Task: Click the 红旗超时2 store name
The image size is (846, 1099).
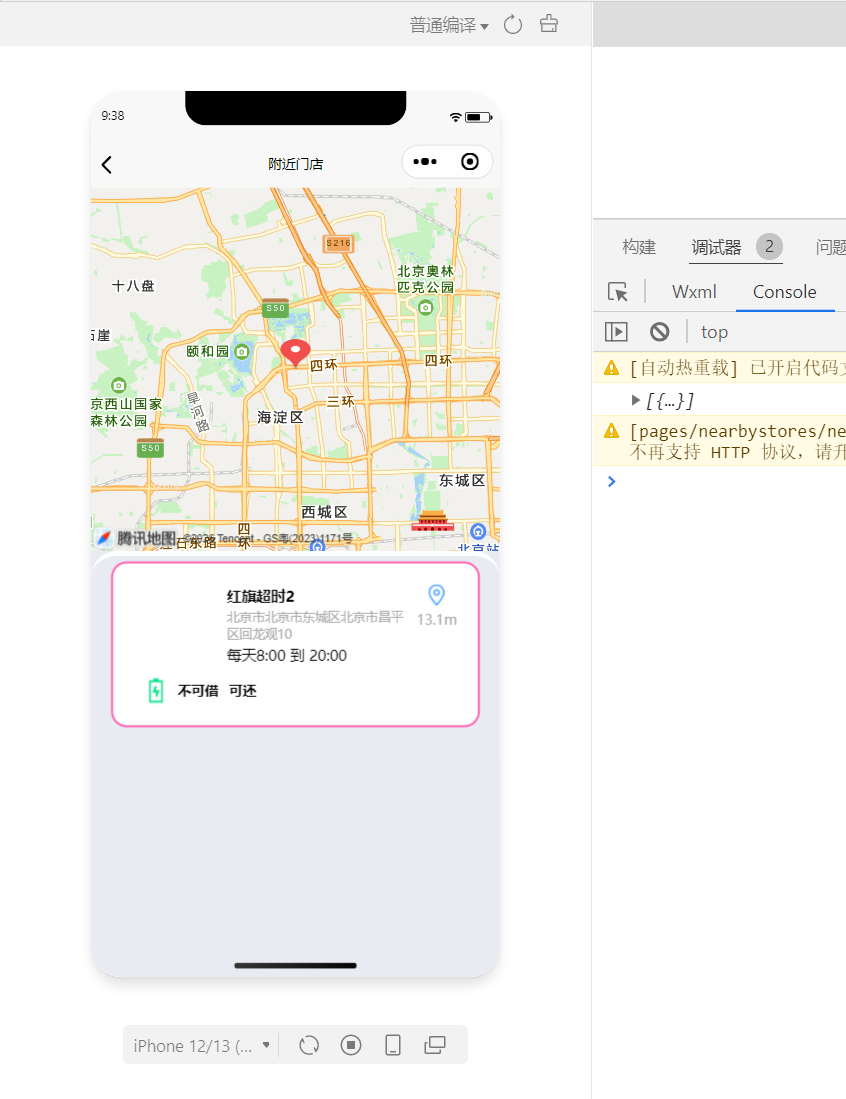Action: coord(261,596)
